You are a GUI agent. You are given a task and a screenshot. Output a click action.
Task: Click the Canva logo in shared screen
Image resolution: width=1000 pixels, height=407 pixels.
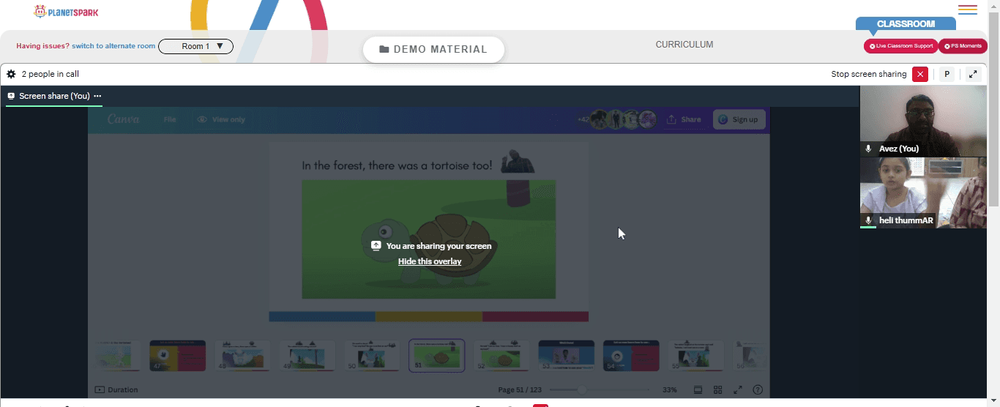[123, 119]
